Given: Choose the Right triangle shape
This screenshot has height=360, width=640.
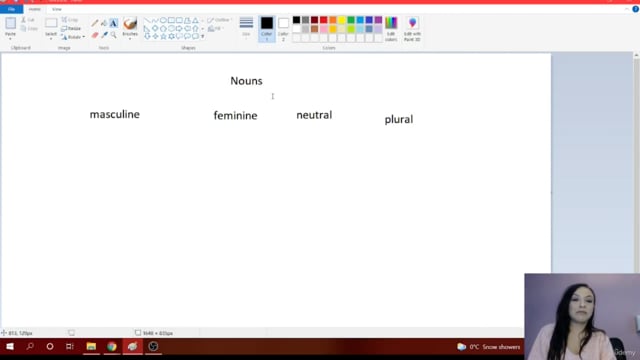Looking at the screenshot, I should tap(147, 29).
